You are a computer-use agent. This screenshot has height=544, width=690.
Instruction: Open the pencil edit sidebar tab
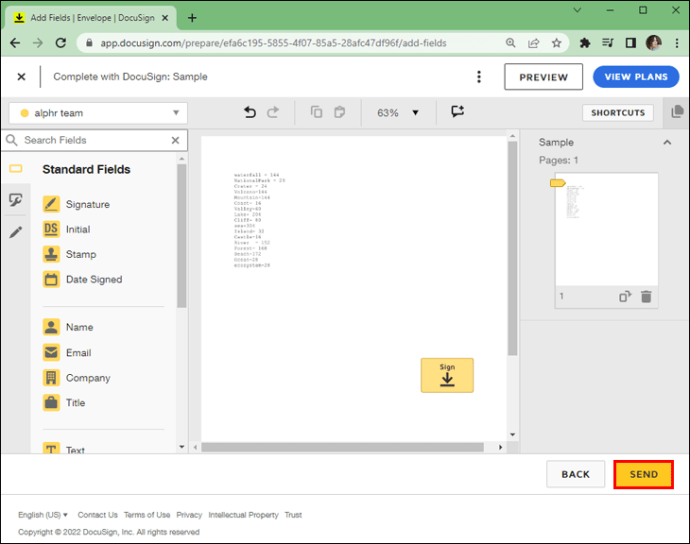tap(16, 232)
